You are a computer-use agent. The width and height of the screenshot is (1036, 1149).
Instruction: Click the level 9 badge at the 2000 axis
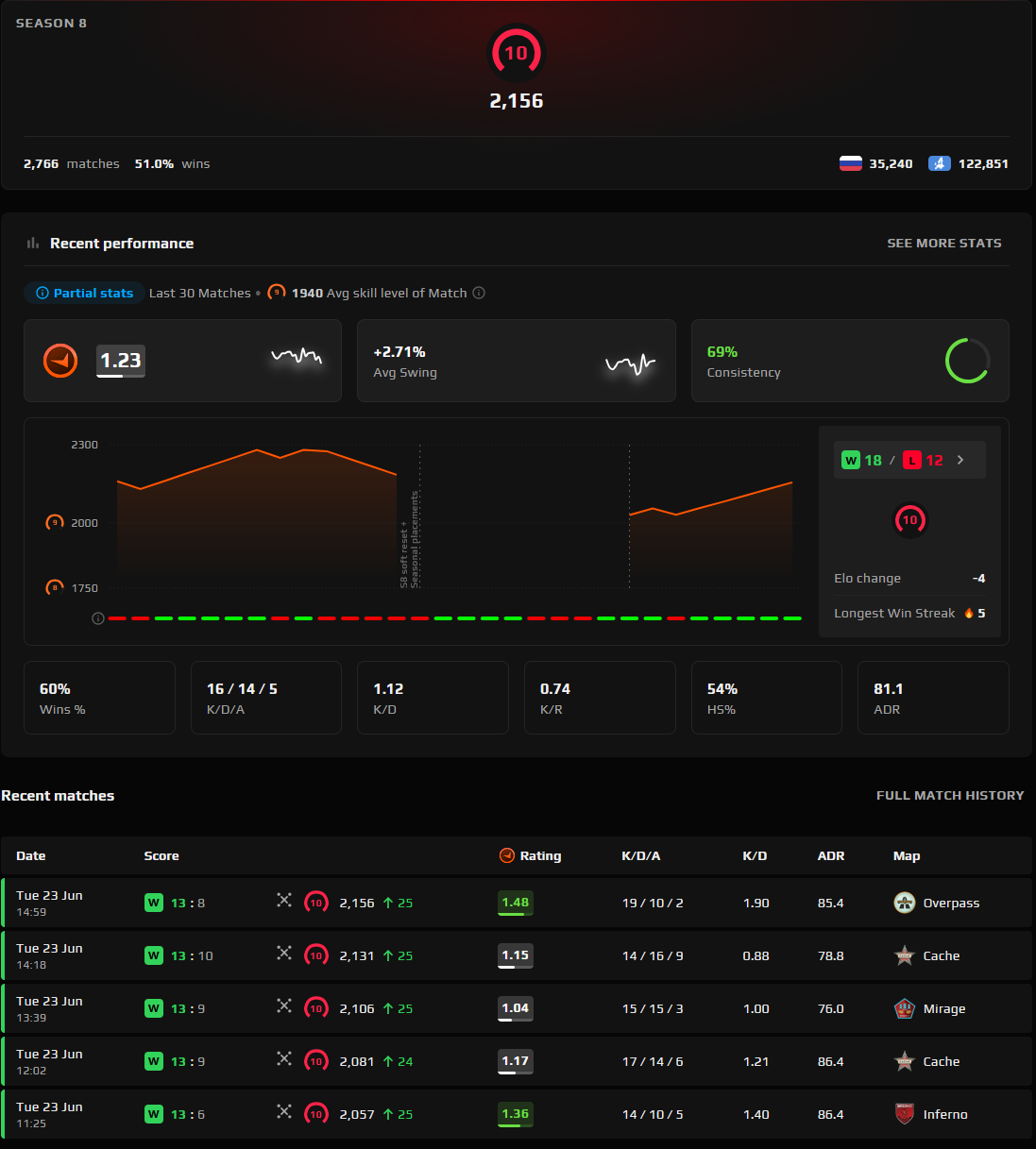click(x=55, y=523)
